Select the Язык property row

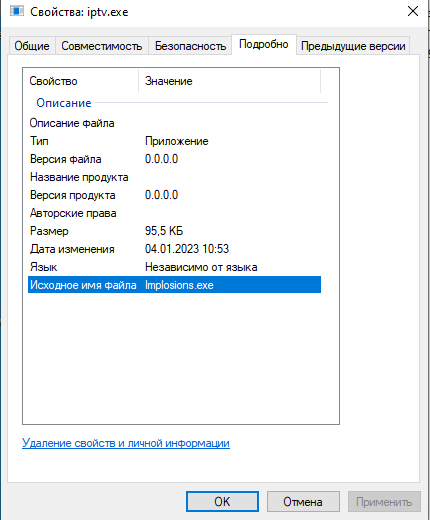pyautogui.click(x=174, y=267)
